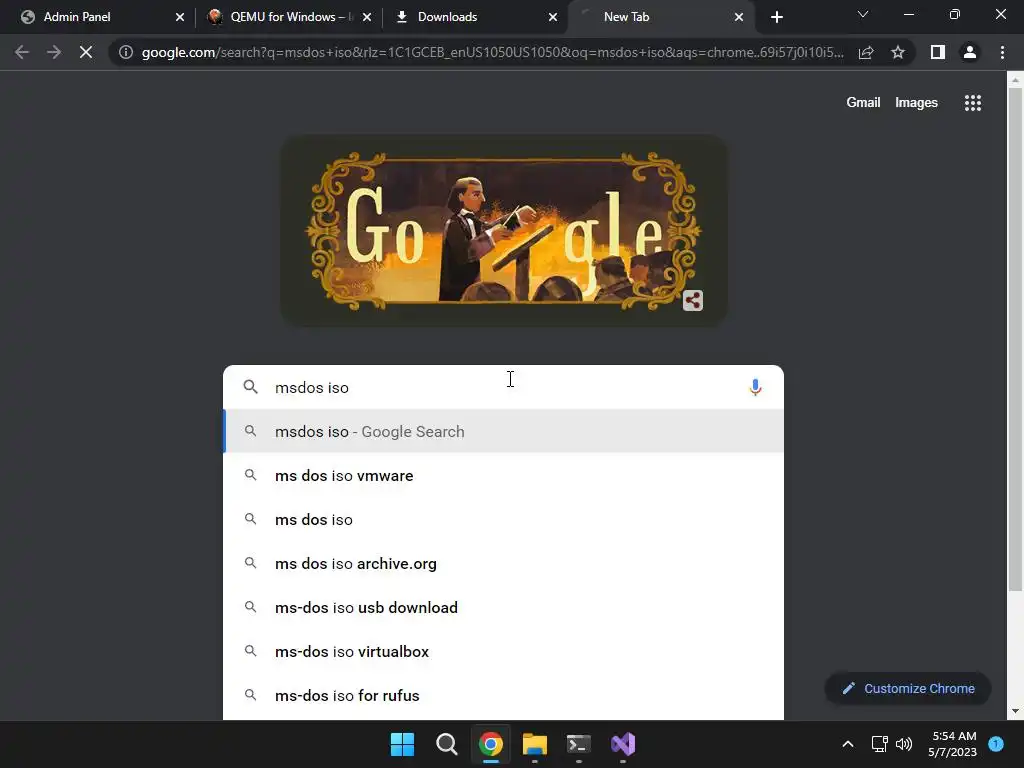Show hidden system tray icons
This screenshot has width=1024, height=768.
coord(847,744)
